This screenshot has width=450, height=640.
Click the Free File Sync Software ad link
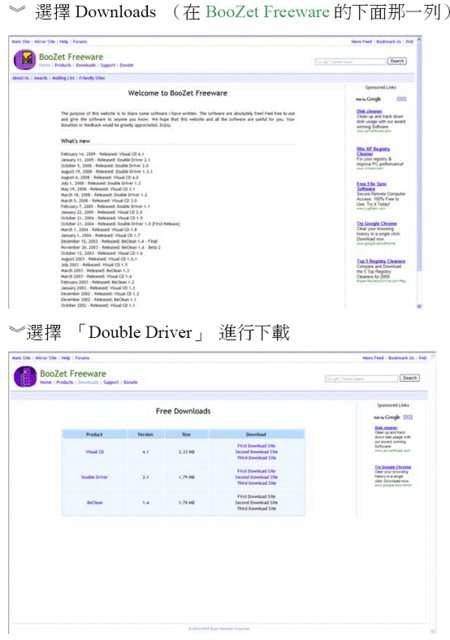pos(371,186)
